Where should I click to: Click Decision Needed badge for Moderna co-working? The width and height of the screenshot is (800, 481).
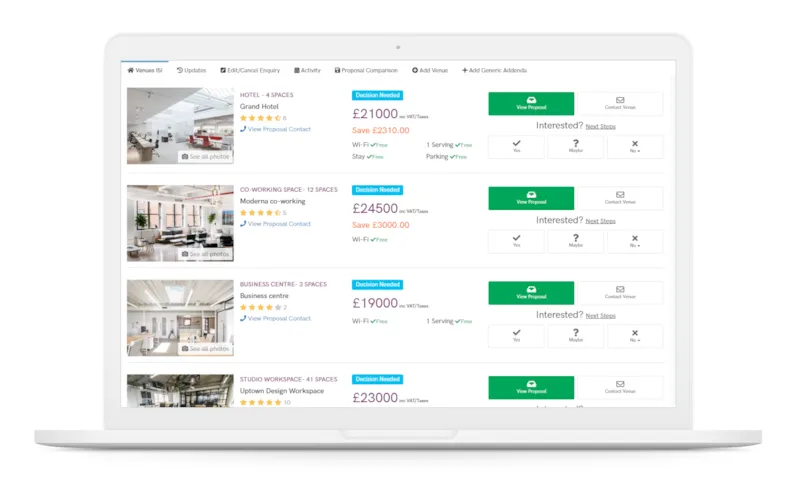(378, 190)
